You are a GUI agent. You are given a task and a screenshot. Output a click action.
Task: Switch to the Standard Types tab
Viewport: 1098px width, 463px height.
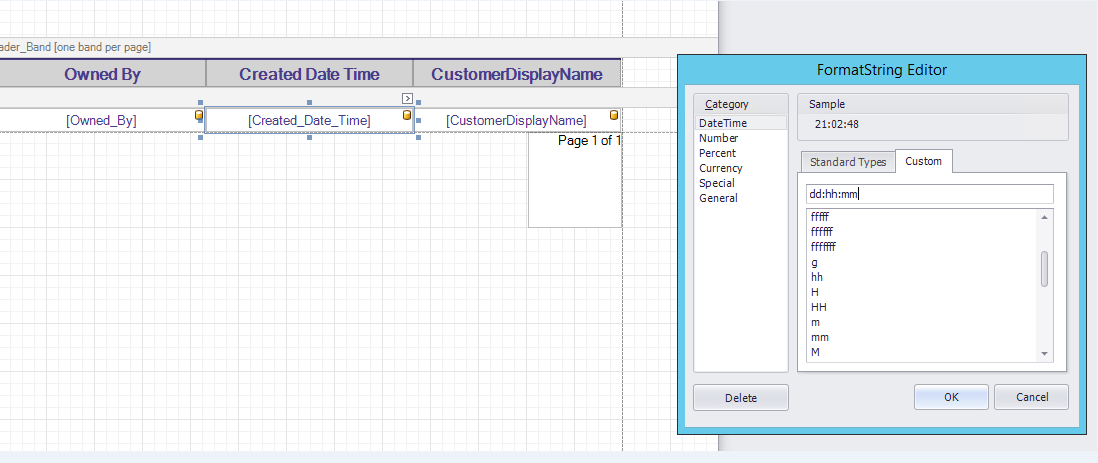tap(847, 162)
